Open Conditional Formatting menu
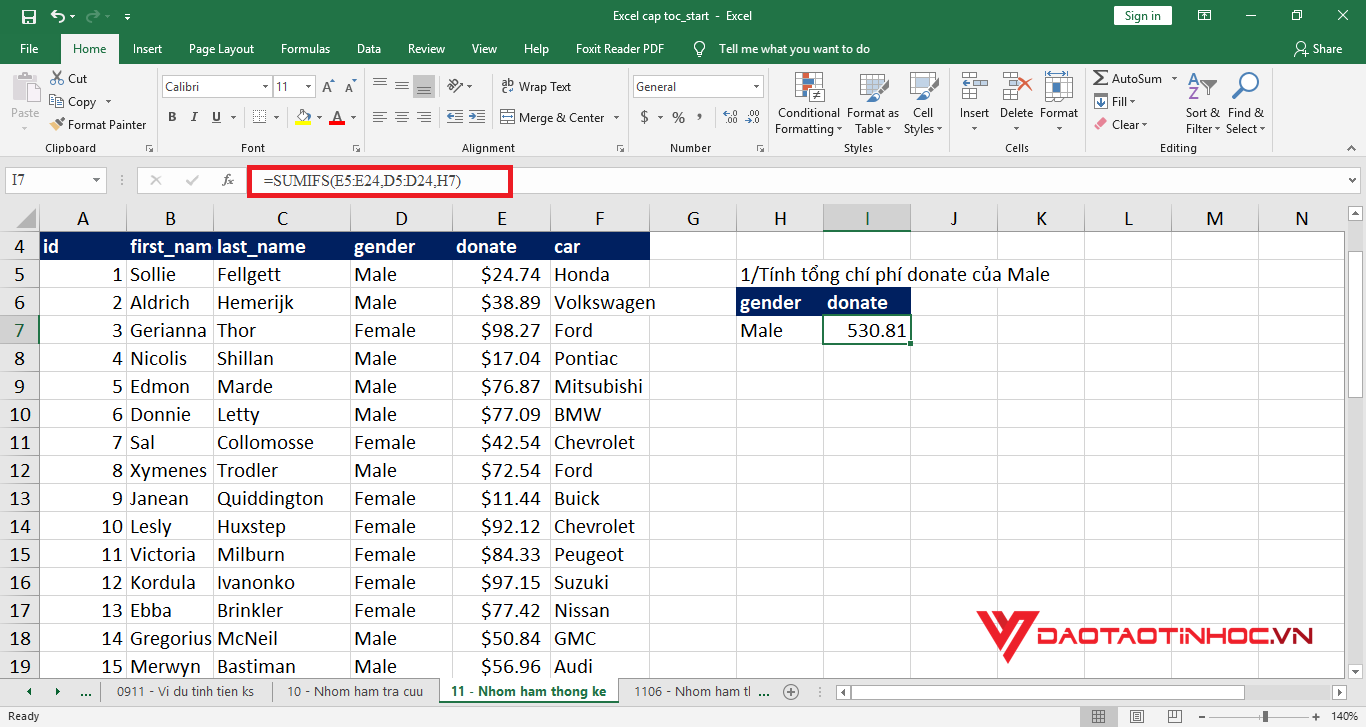Image resolution: width=1366 pixels, height=727 pixels. click(808, 103)
